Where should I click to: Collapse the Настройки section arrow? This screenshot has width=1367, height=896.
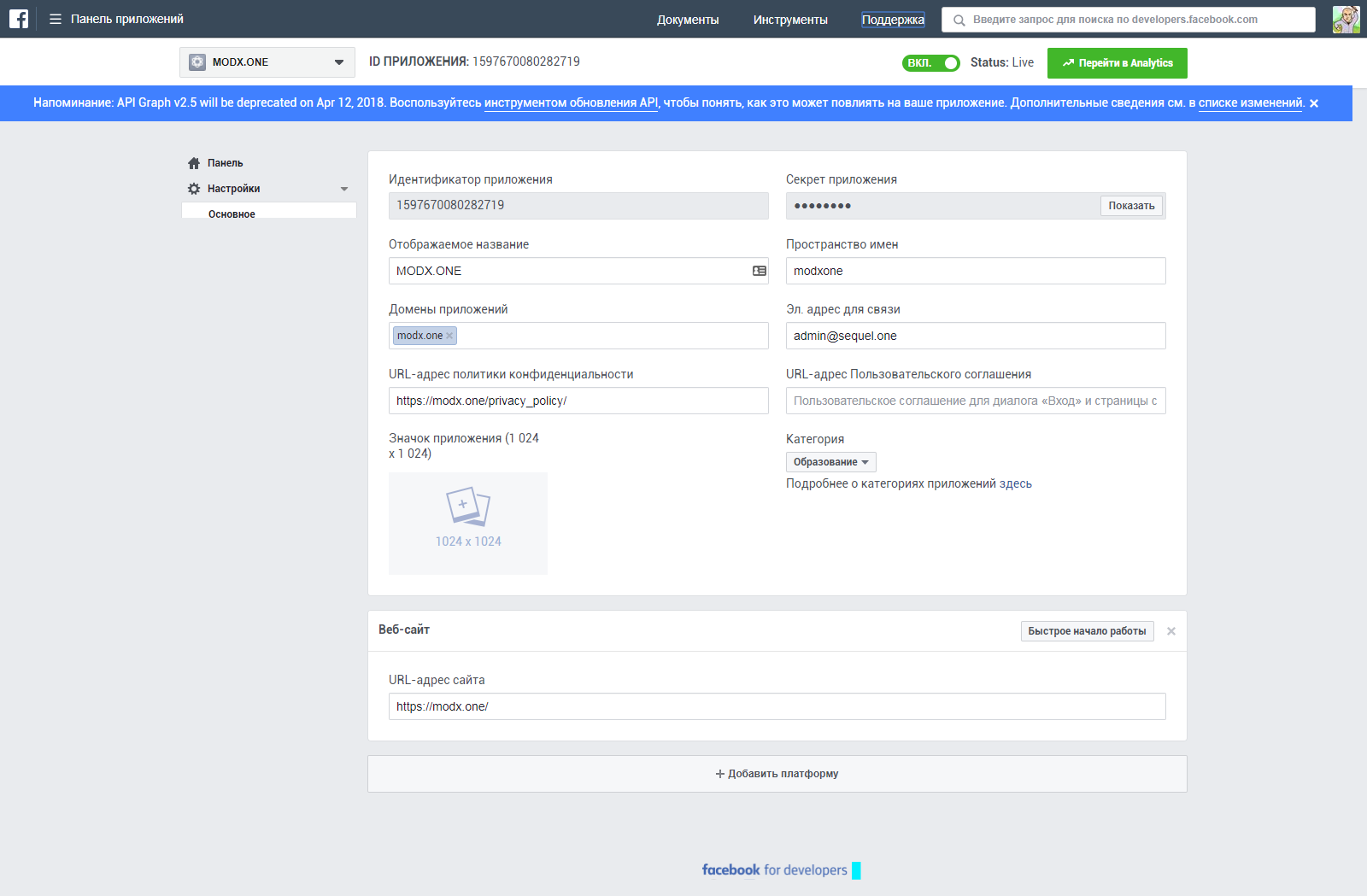344,189
